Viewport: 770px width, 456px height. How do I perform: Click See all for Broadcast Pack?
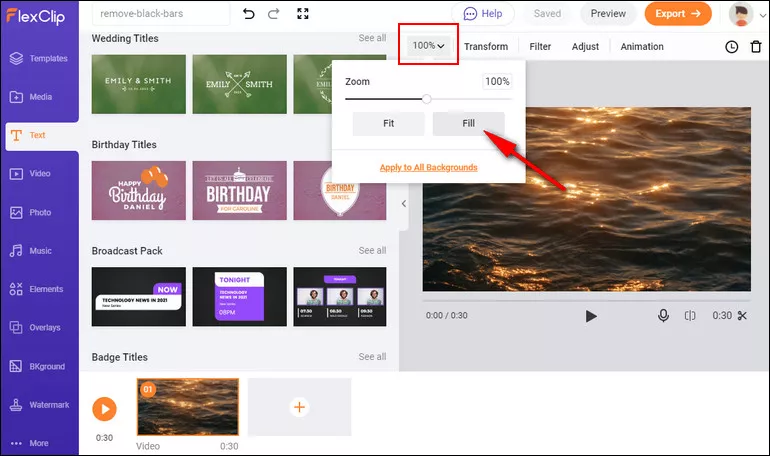[x=372, y=250]
